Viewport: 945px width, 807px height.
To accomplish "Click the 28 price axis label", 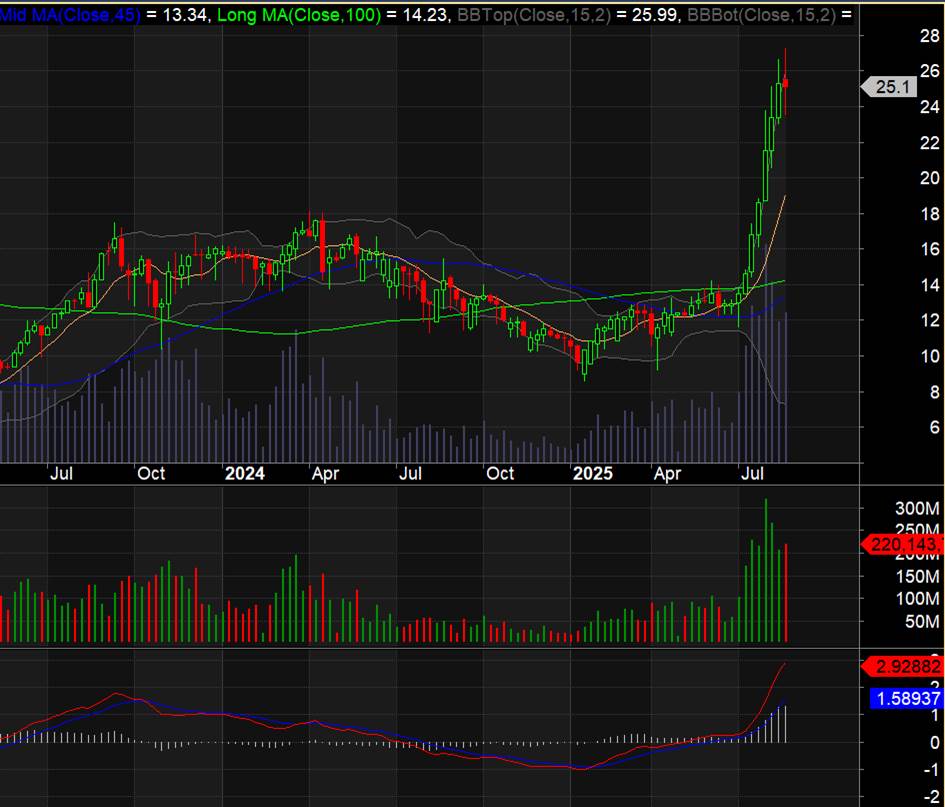I will tap(930, 36).
